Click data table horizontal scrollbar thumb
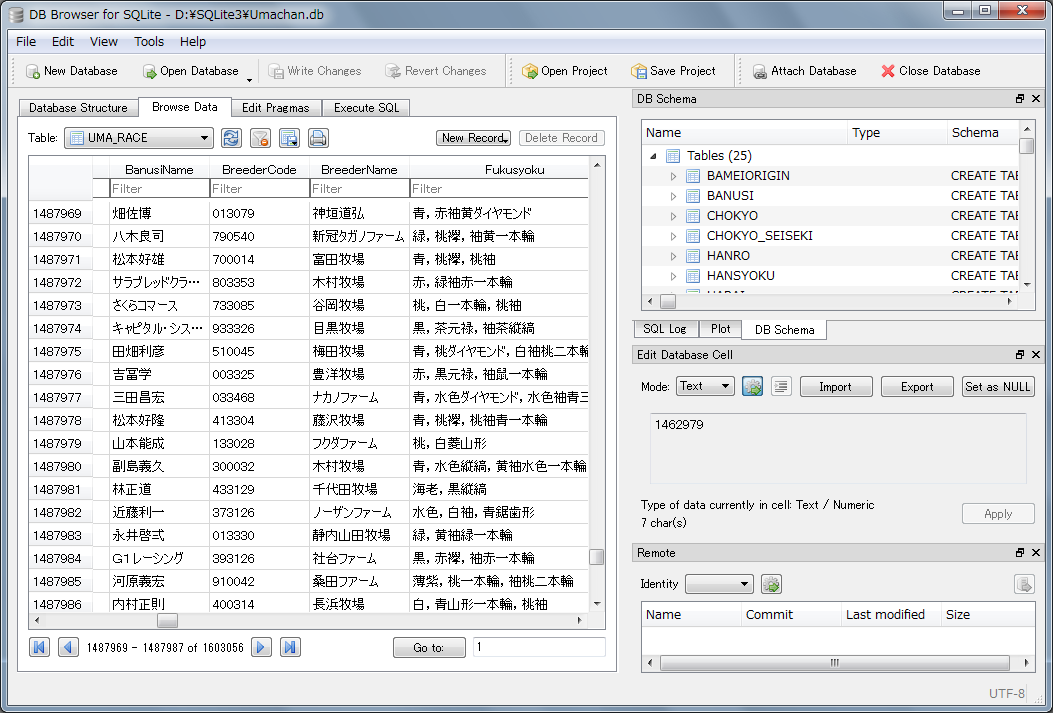Viewport: 1053px width, 713px height. point(167,620)
